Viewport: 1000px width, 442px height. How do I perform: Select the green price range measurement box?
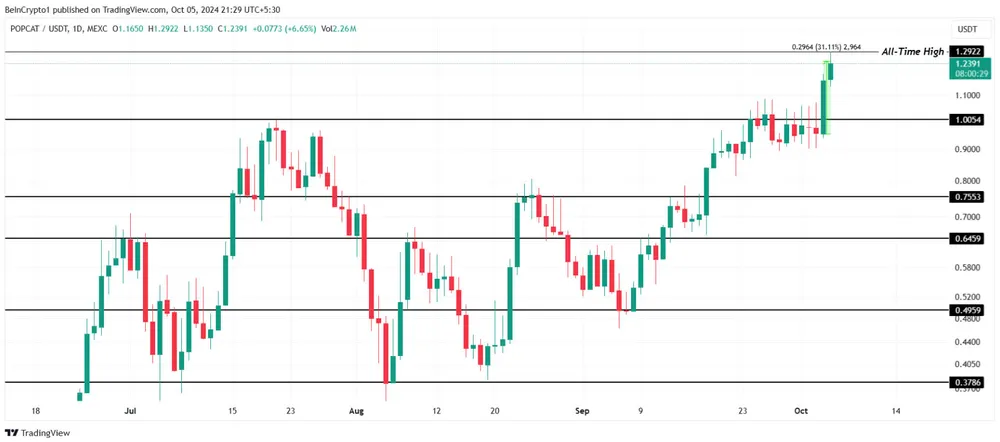[826, 97]
